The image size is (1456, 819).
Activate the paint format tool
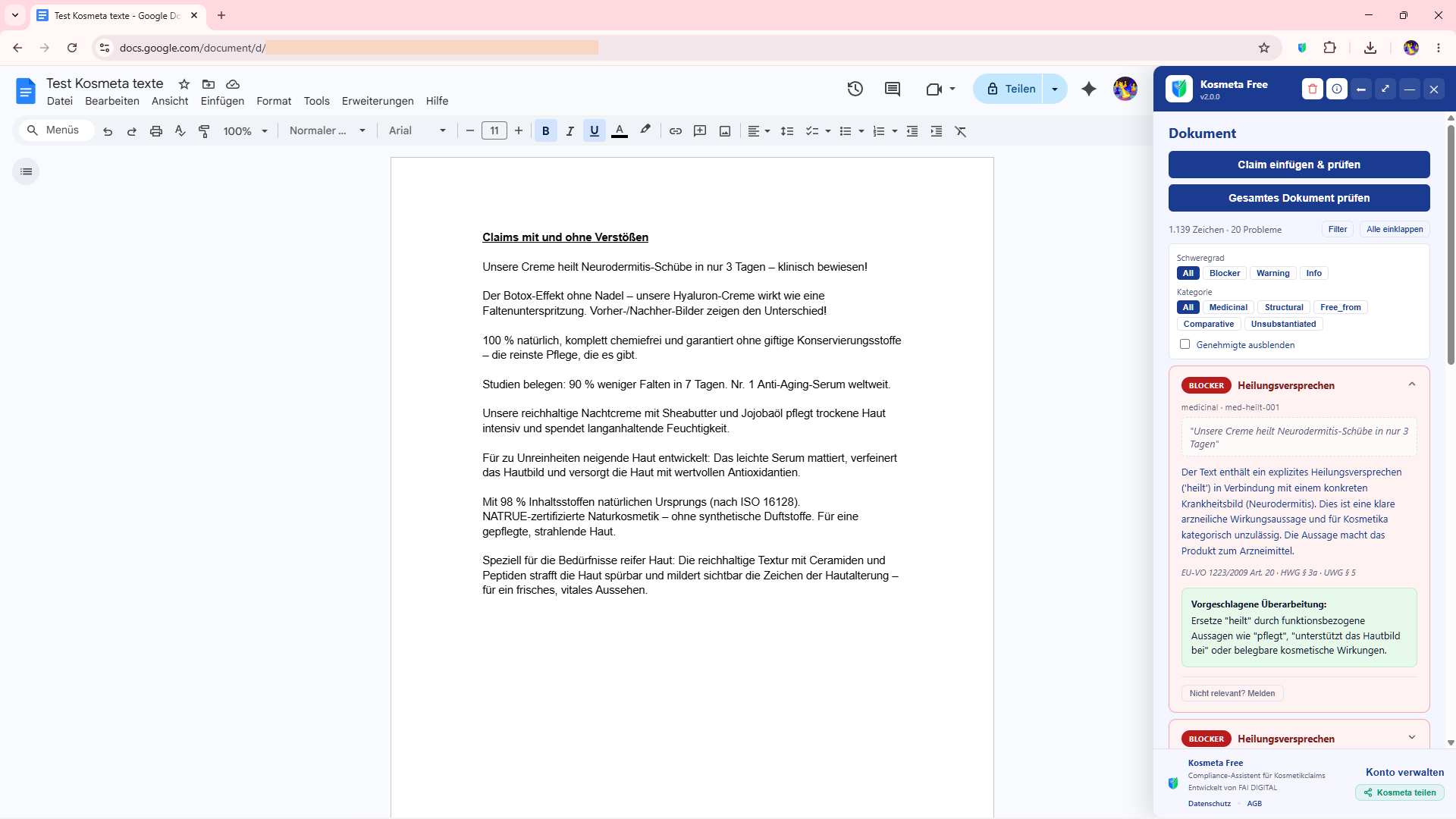point(204,131)
